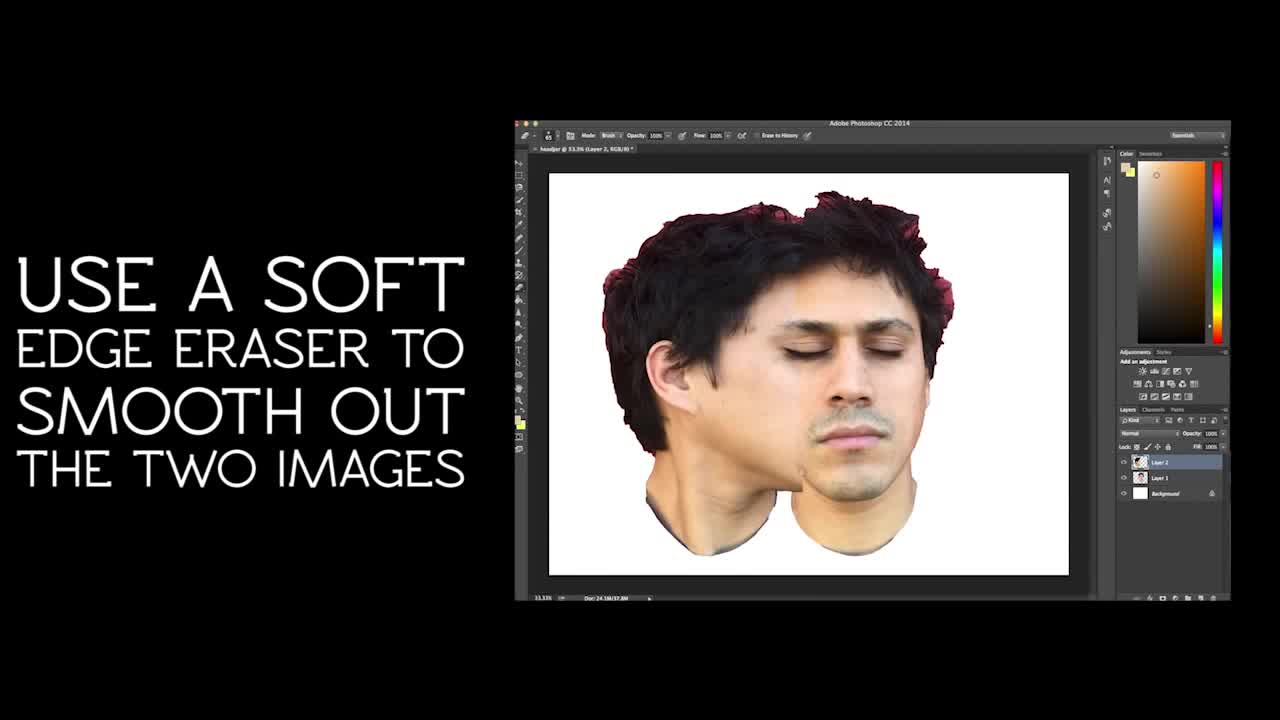Switch to the Swatches tab

[x=1151, y=154]
